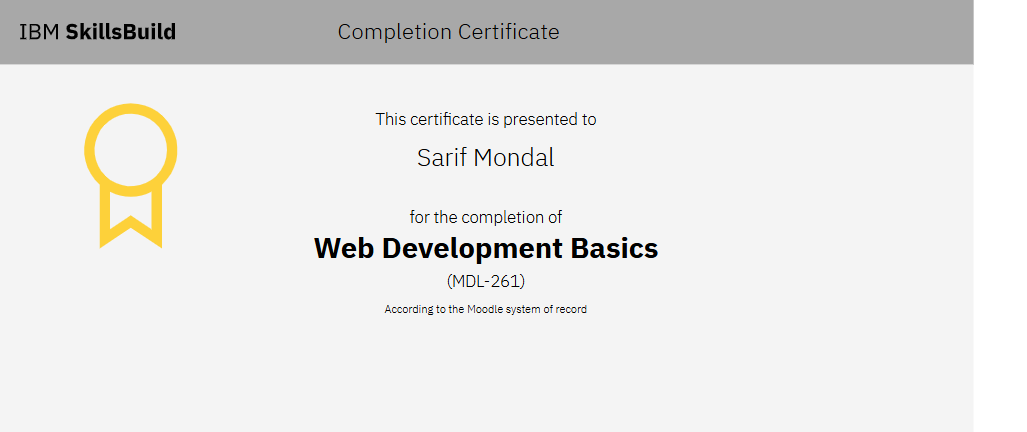Click the 'for the completion of' text
The image size is (1027, 432).
click(486, 217)
